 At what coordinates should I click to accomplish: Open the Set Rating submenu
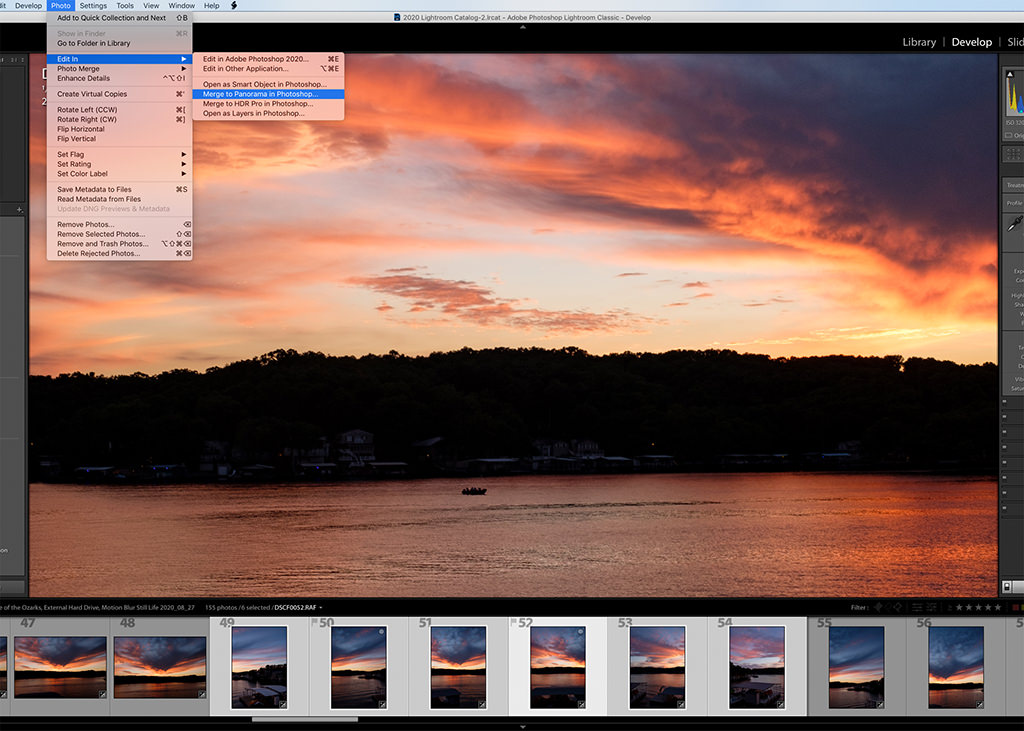click(x=120, y=165)
